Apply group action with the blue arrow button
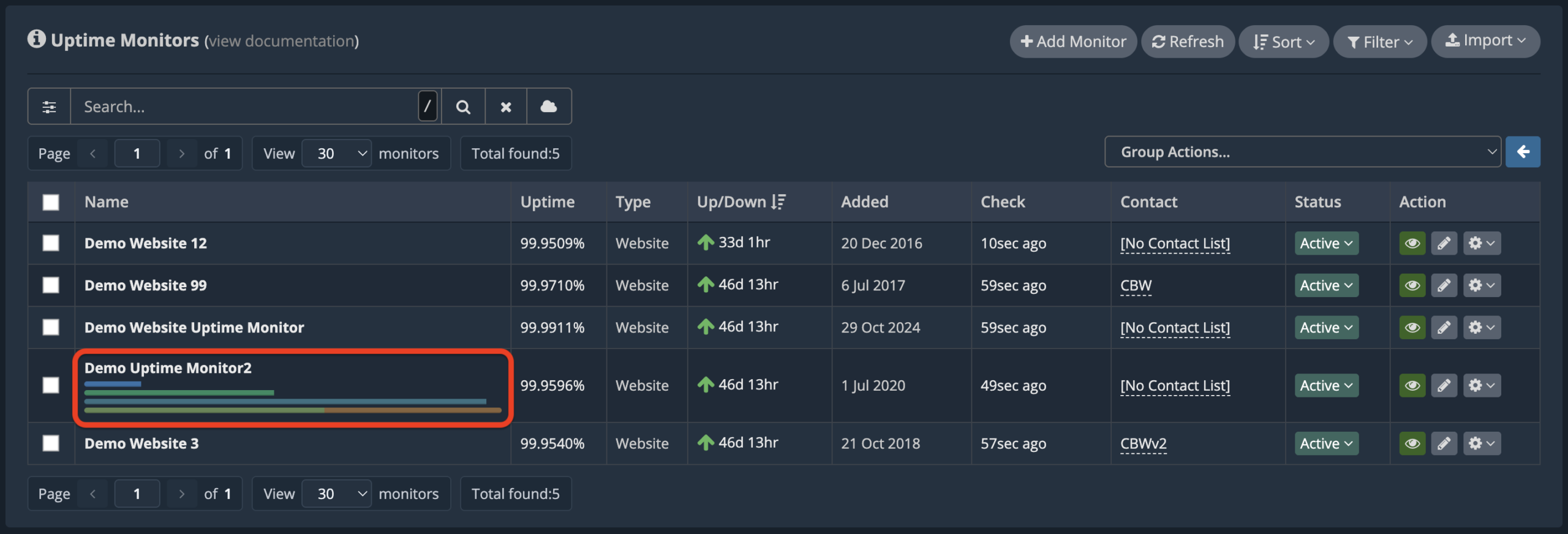 (x=1523, y=152)
